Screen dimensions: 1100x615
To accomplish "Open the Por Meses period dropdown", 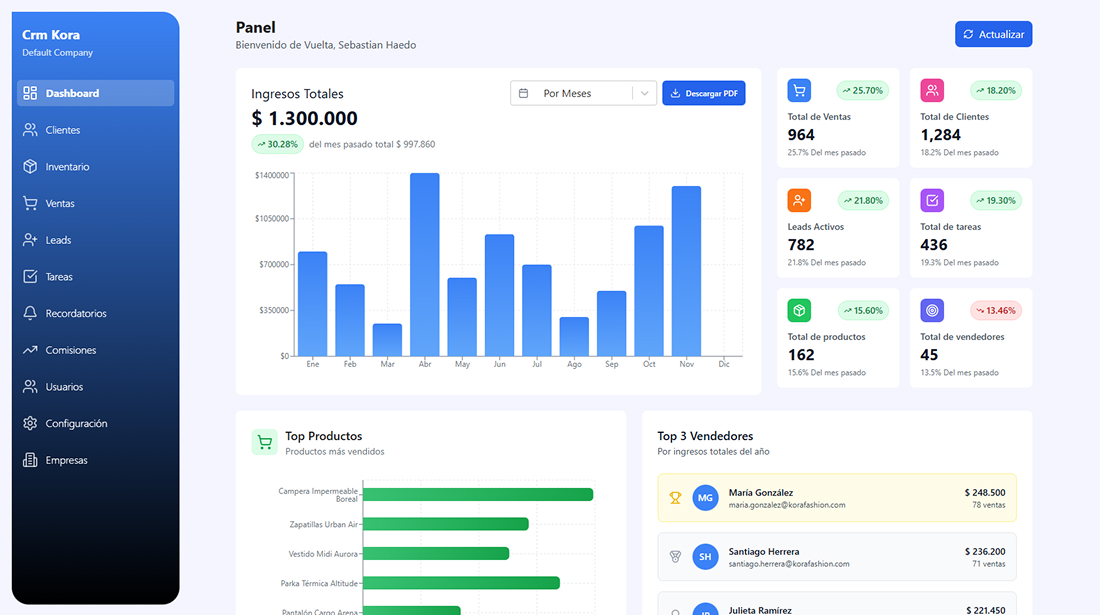I will (571, 93).
